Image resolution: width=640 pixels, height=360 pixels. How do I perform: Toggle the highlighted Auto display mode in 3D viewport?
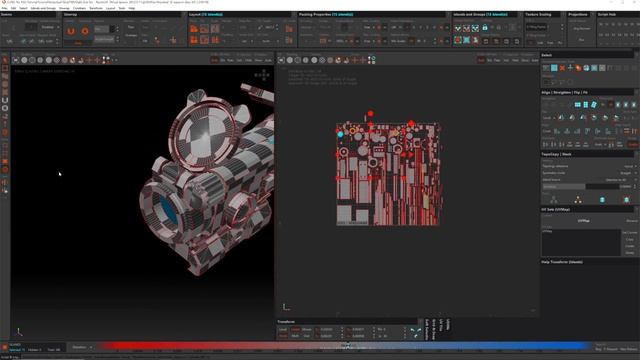(214, 60)
